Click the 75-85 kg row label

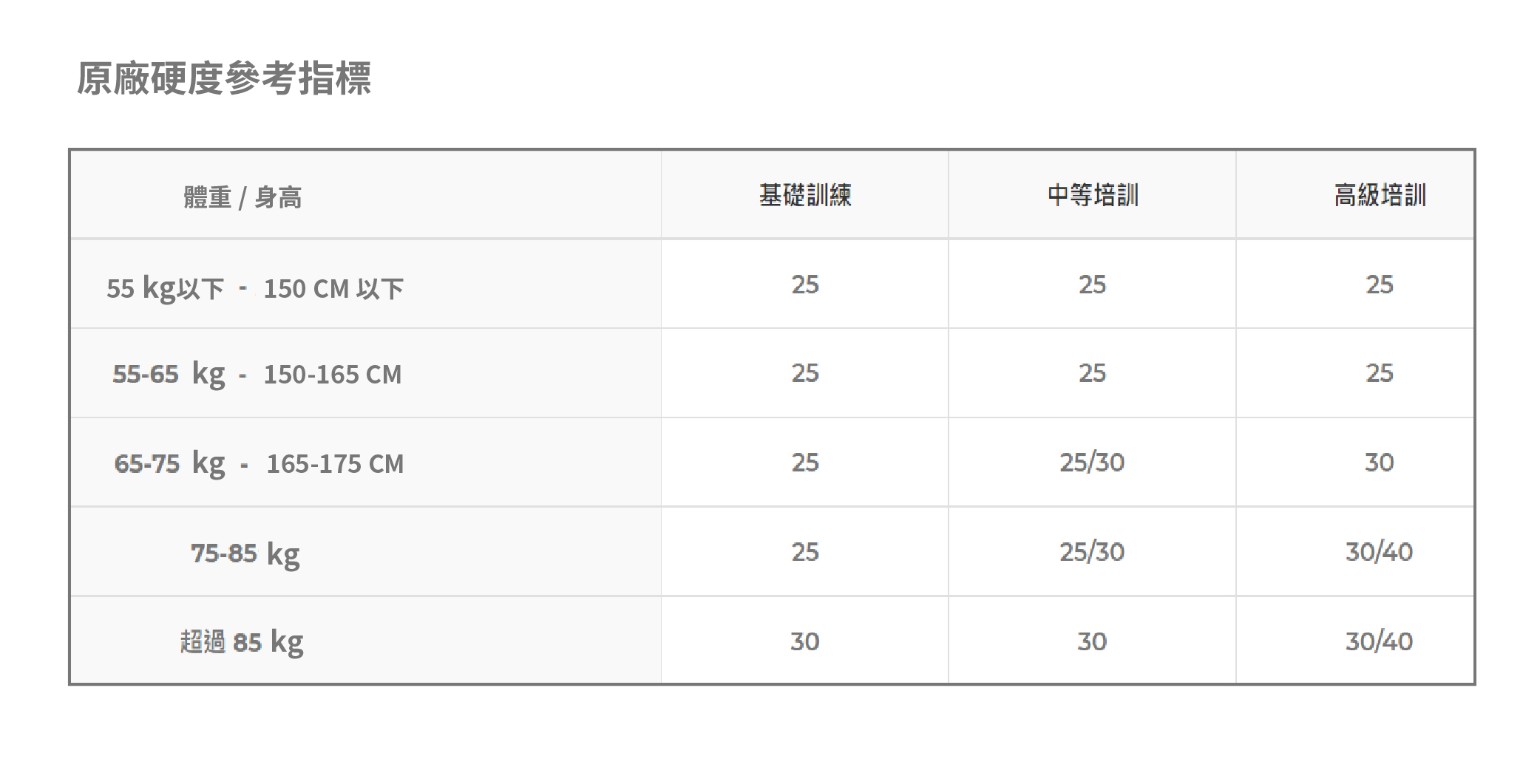(x=245, y=553)
